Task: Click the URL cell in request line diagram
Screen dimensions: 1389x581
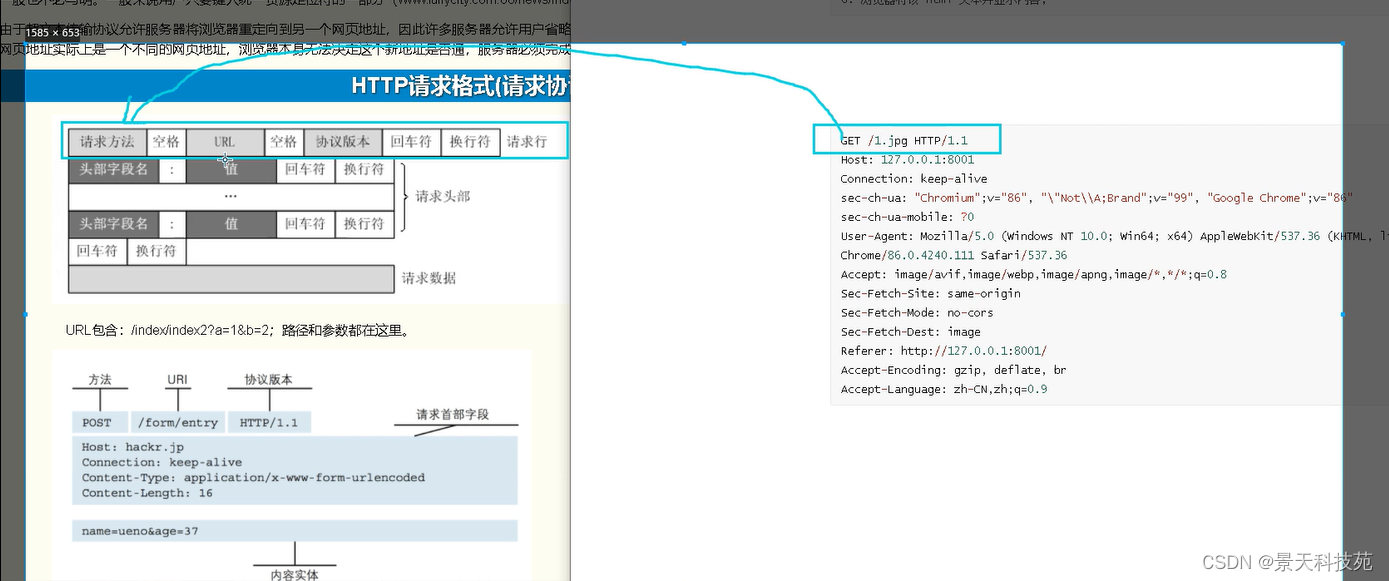Action: pos(225,142)
